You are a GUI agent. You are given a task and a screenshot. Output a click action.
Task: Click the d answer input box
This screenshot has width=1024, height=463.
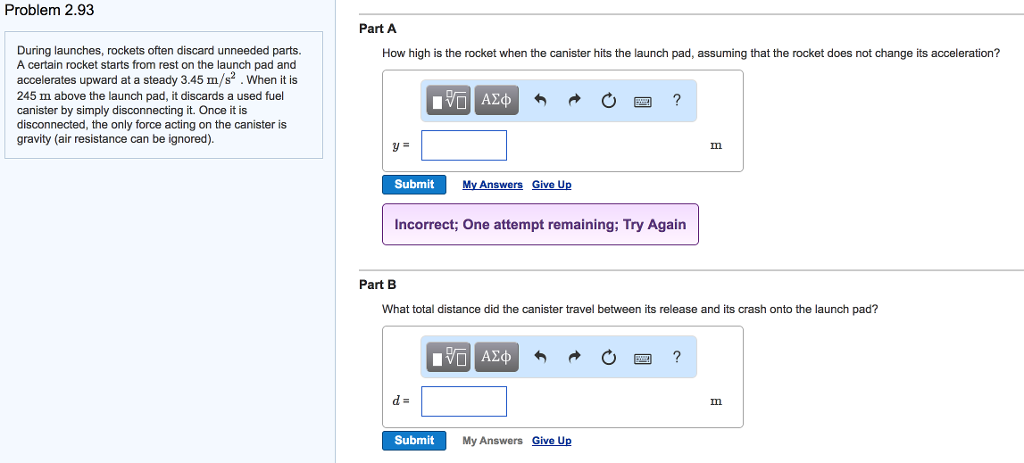(x=464, y=401)
